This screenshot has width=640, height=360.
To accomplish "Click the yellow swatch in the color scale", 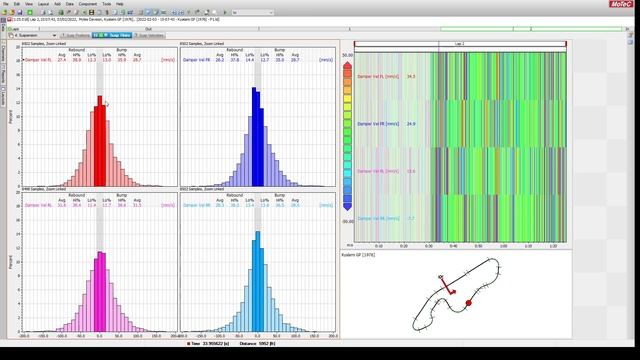I will click(347, 98).
